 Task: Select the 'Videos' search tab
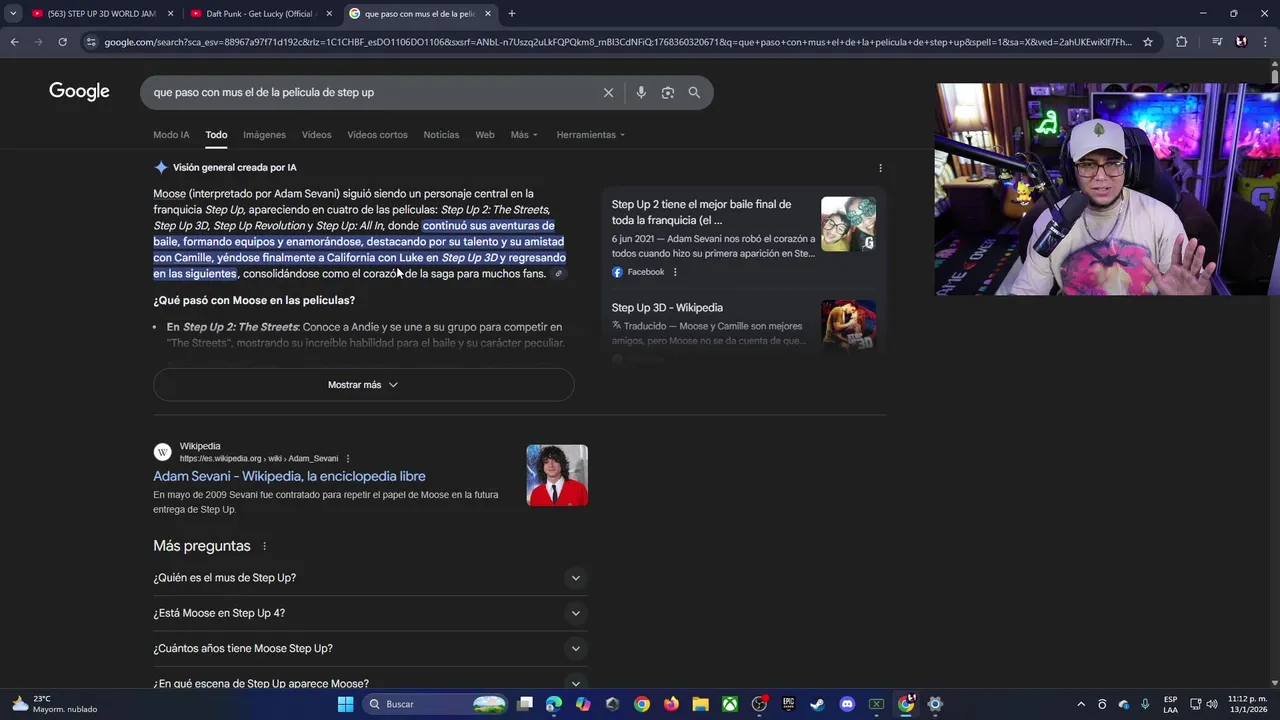click(316, 135)
